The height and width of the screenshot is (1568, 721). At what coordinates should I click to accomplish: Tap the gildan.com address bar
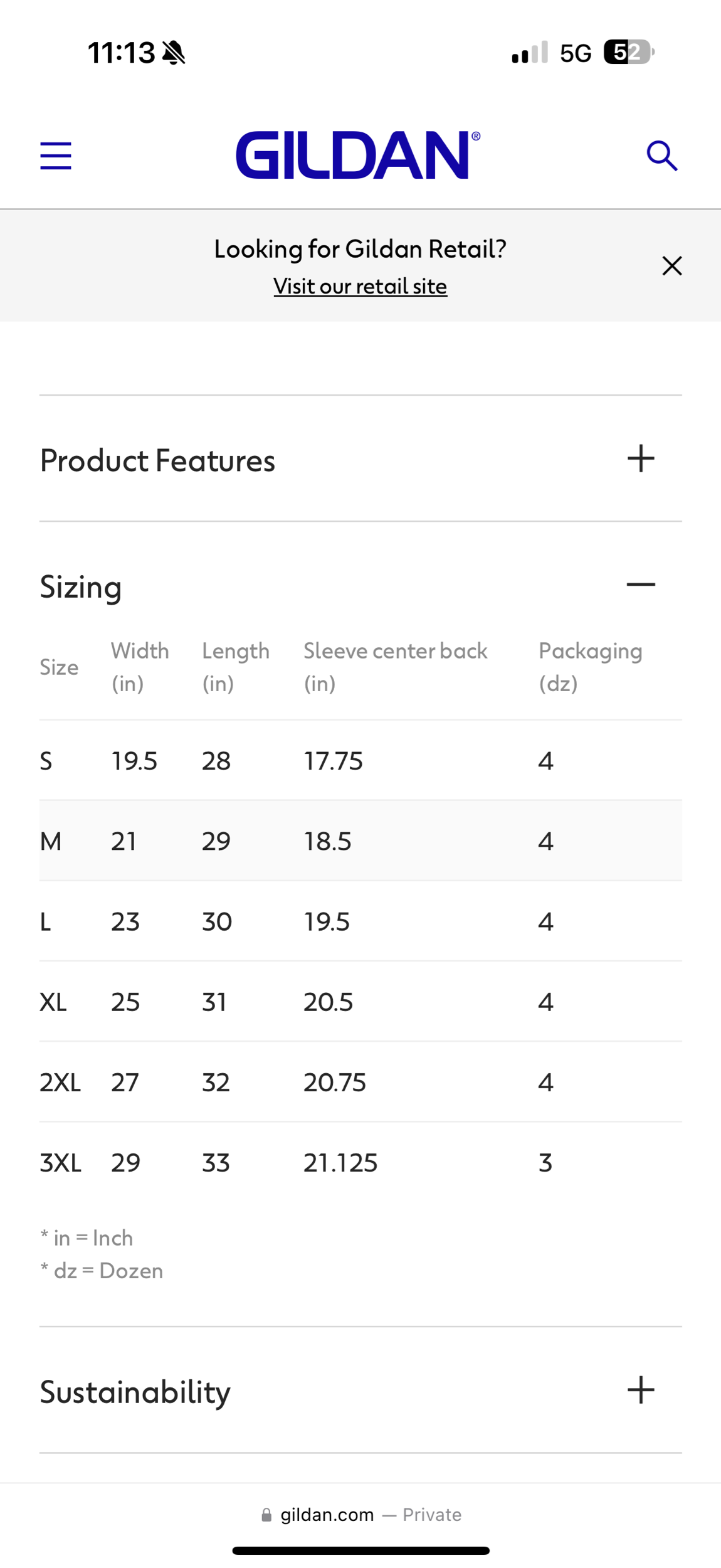point(327,1515)
